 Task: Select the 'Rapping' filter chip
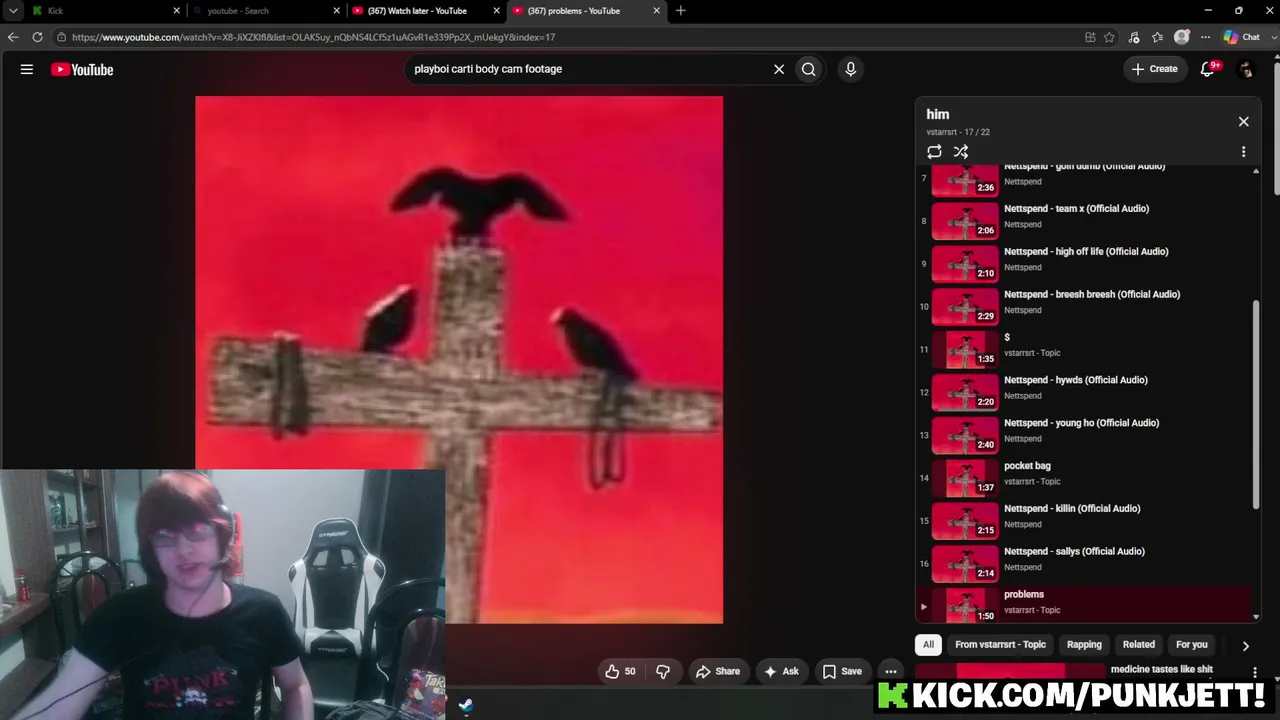point(1084,645)
